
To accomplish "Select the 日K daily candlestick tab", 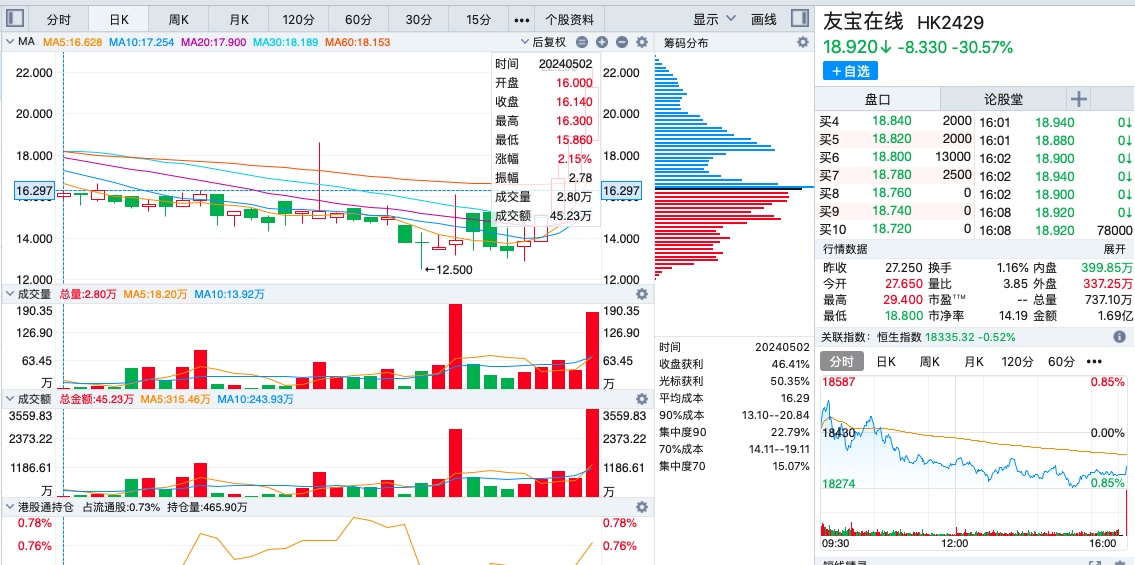I will pyautogui.click(x=119, y=20).
